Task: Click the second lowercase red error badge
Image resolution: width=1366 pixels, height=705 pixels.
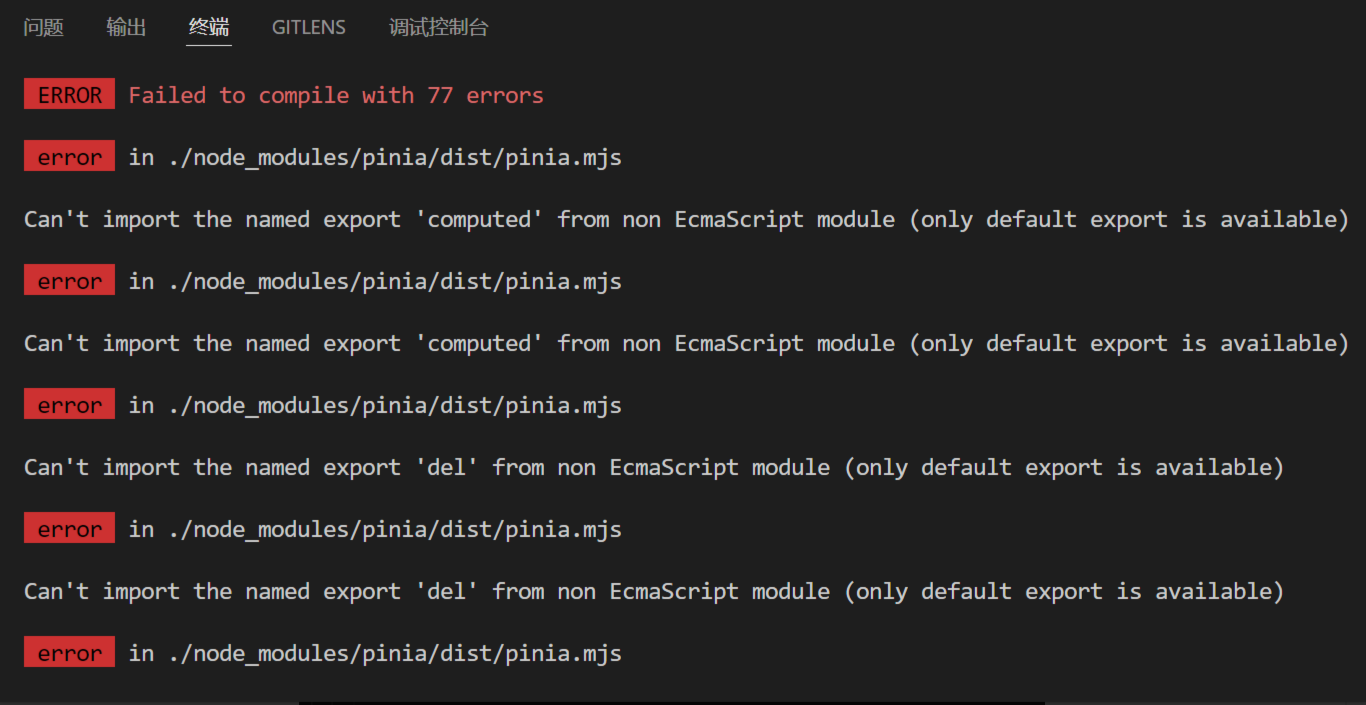Action: point(70,282)
